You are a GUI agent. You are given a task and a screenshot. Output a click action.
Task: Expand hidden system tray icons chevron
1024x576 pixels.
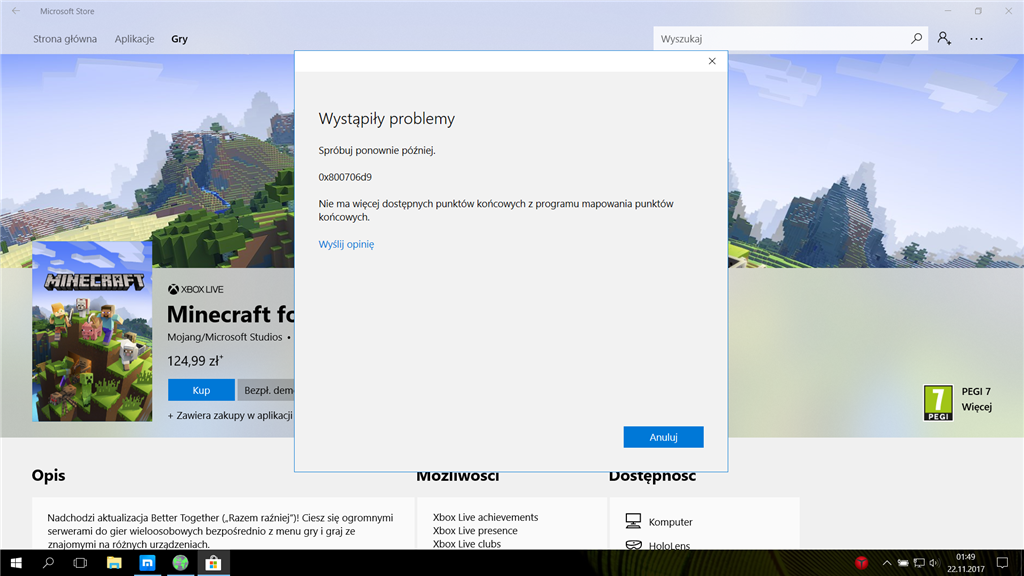click(886, 562)
